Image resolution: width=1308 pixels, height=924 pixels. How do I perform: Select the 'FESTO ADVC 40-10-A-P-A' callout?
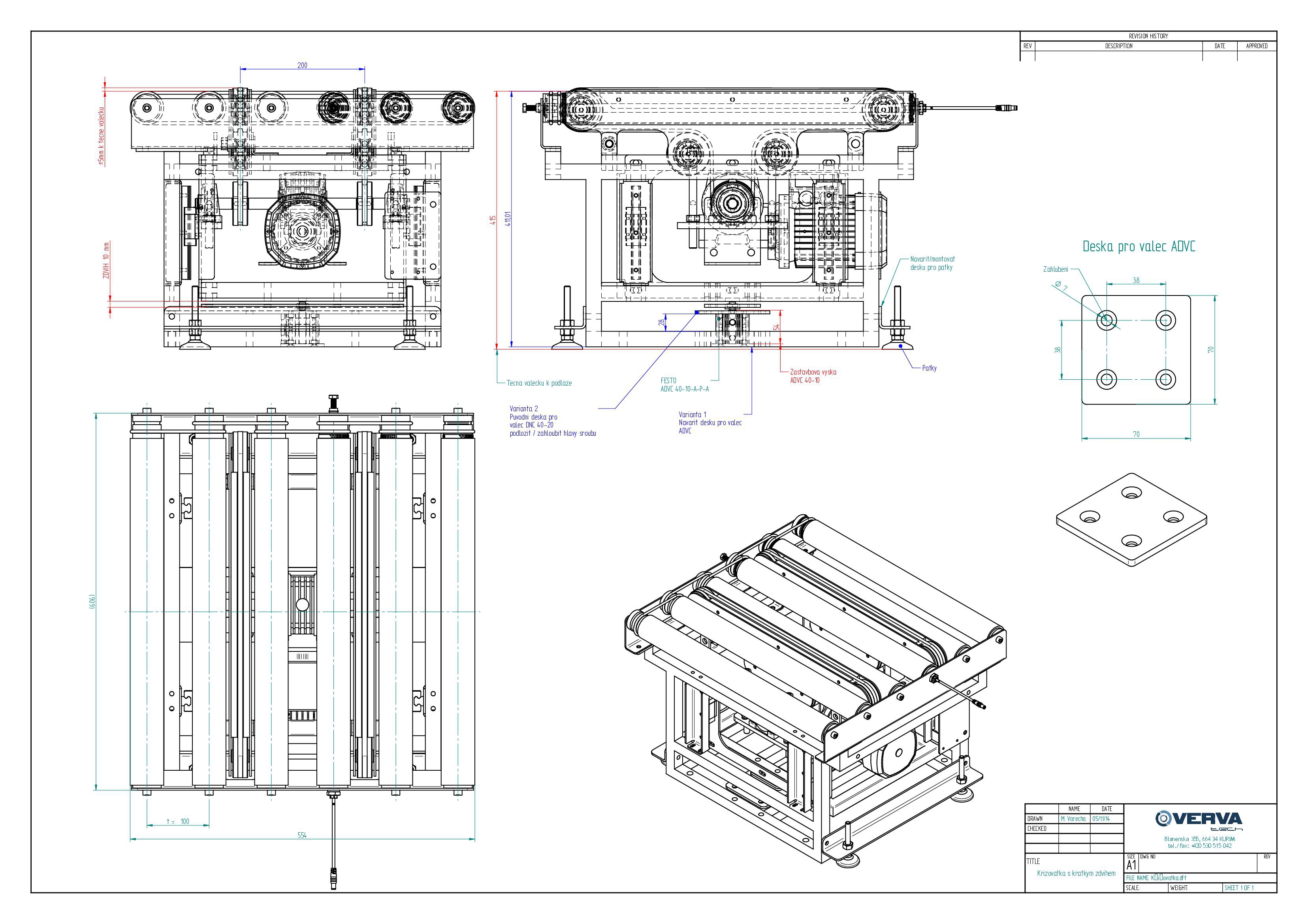coord(685,384)
